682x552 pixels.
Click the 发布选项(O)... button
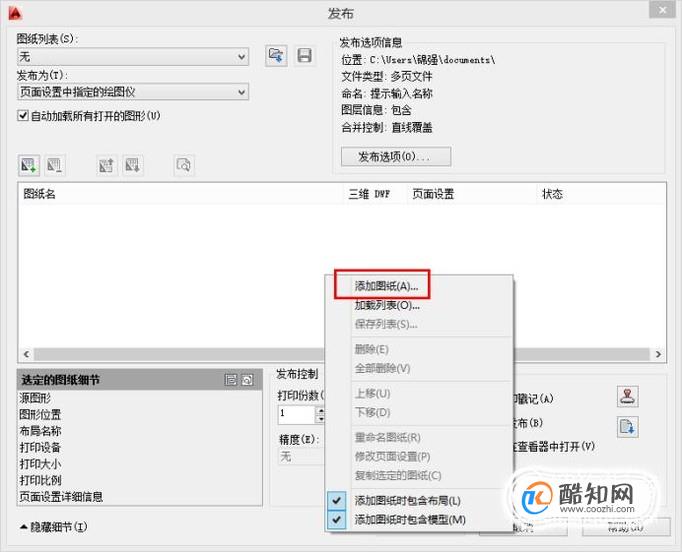pos(396,157)
